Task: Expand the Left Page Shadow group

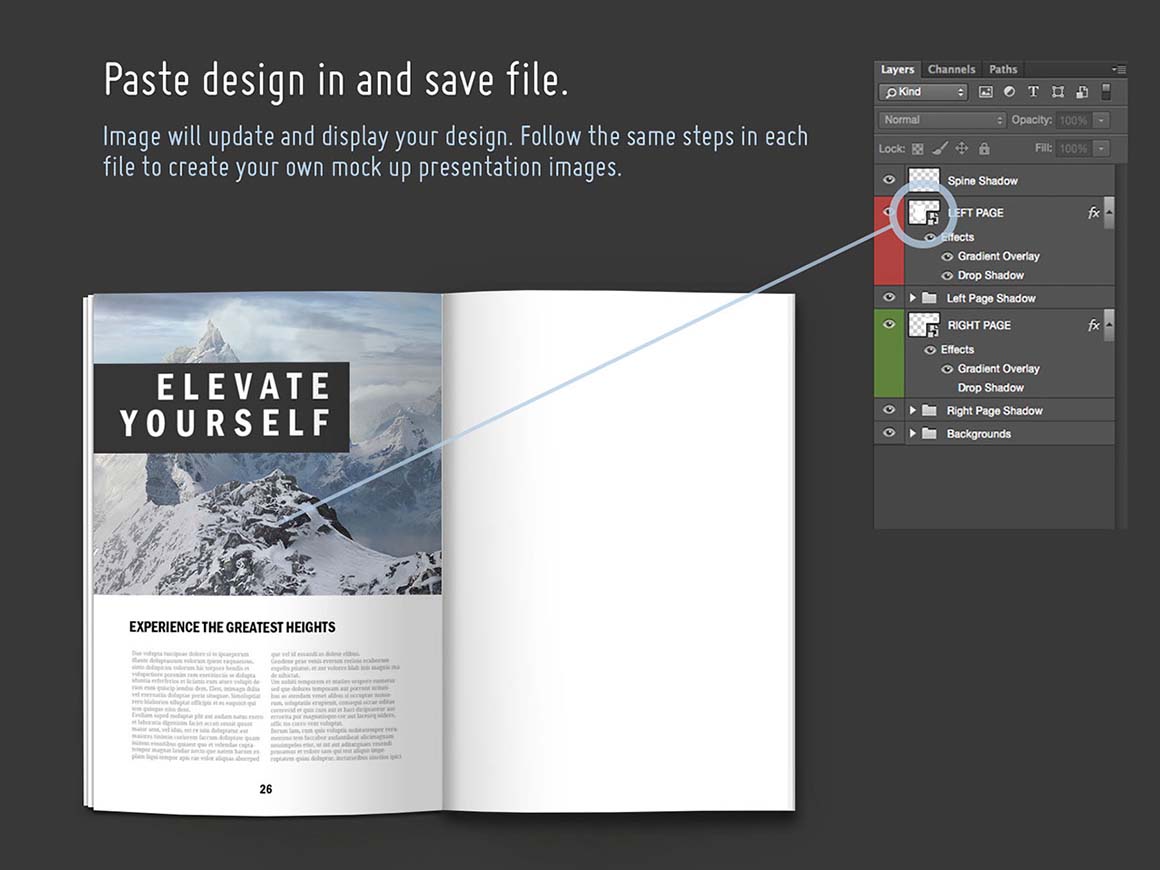Action: (913, 298)
